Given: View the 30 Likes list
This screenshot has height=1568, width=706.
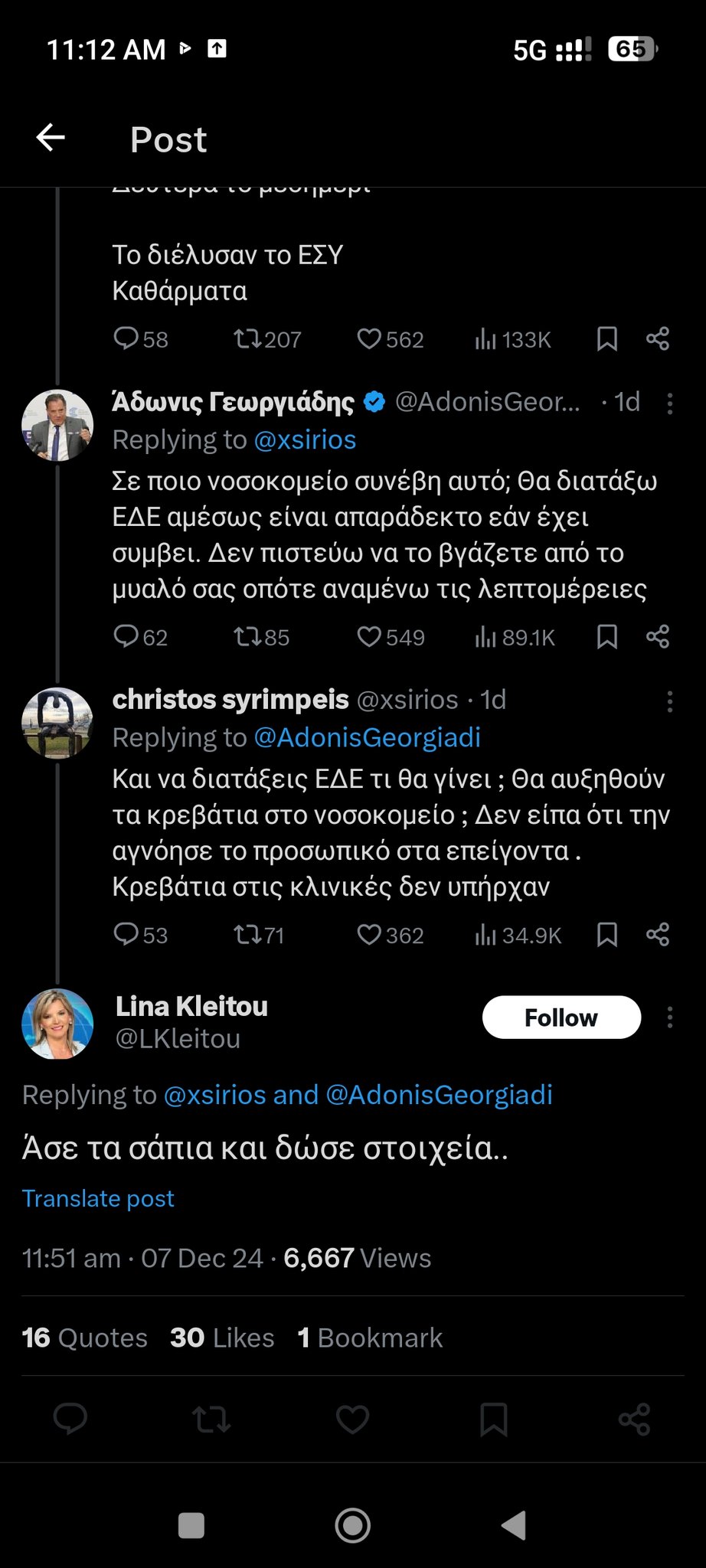Looking at the screenshot, I should coord(222,1338).
